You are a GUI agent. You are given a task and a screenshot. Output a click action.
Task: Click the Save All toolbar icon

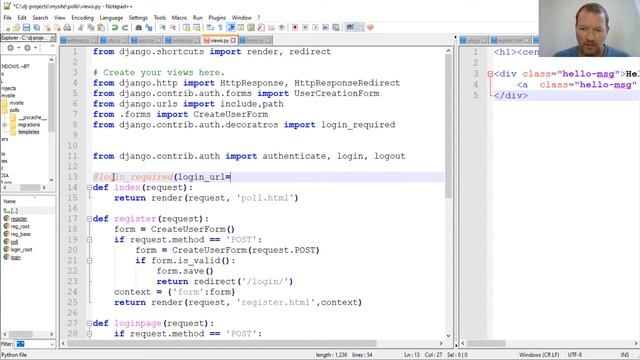click(37, 27)
